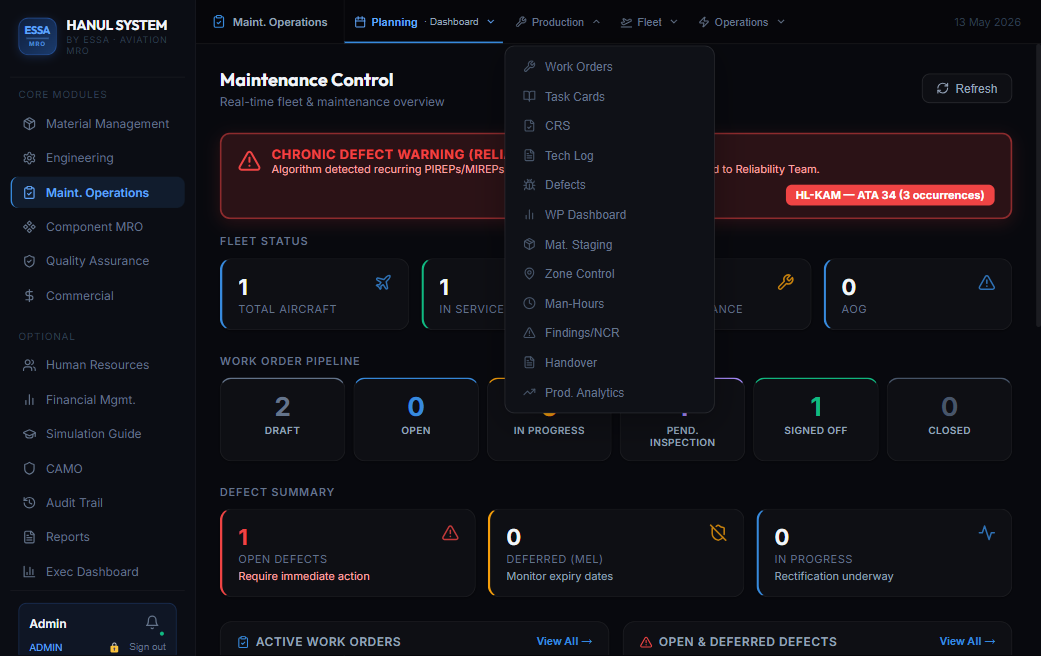
Task: Click the Sign out link
Action: point(147,647)
